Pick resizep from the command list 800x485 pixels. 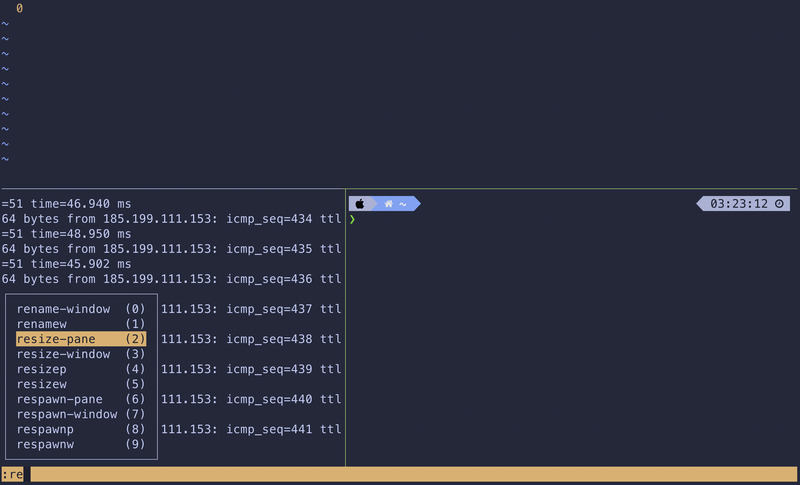click(x=81, y=369)
